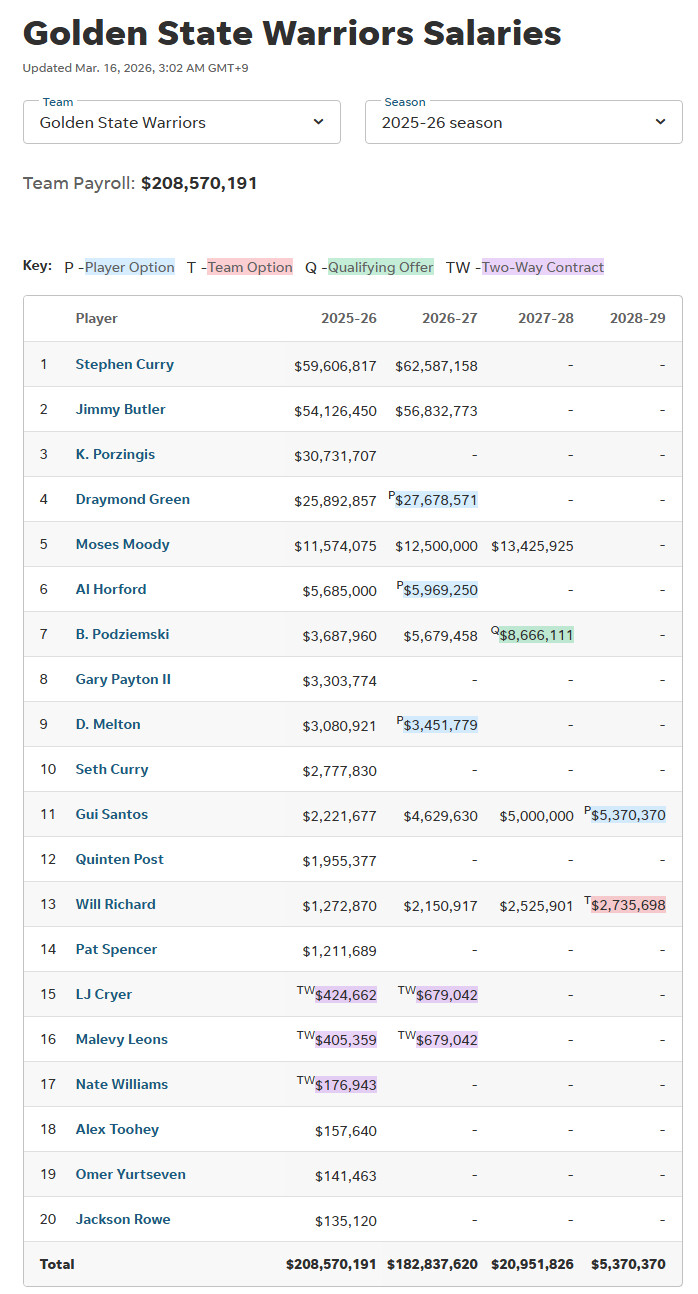Click Al Horford's player link

pos(111,589)
